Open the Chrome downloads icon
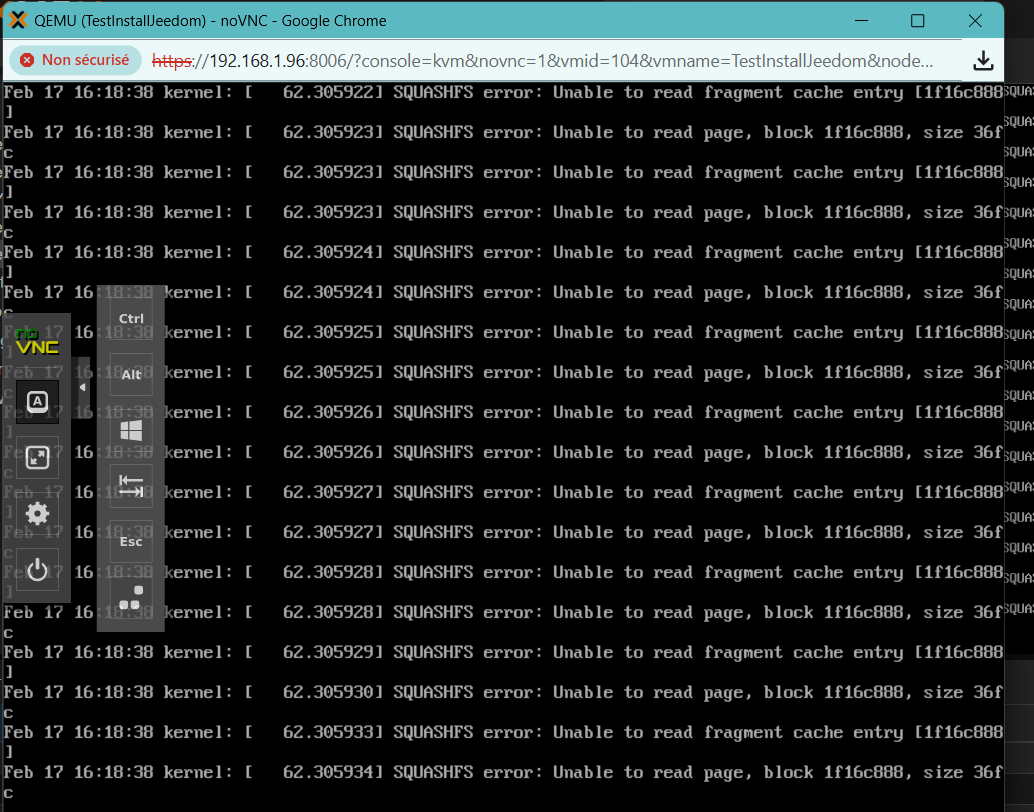1034x812 pixels. (x=983, y=61)
